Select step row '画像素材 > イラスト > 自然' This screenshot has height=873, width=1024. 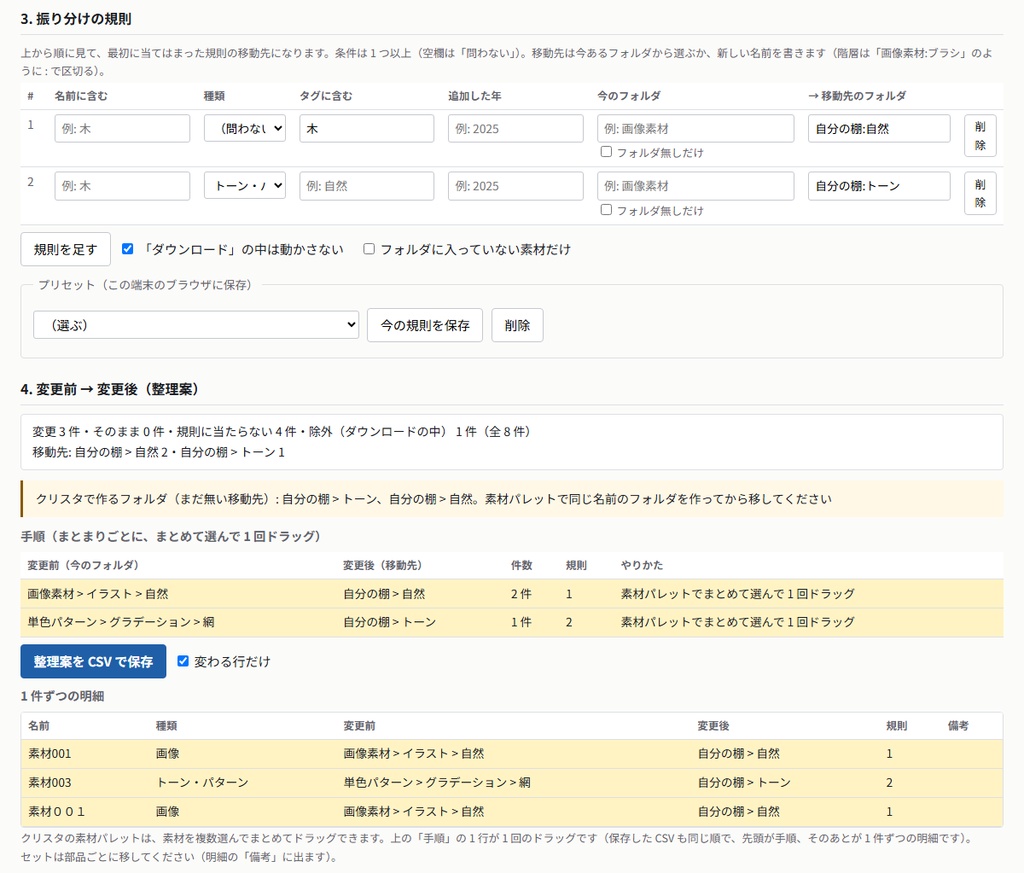click(x=512, y=594)
